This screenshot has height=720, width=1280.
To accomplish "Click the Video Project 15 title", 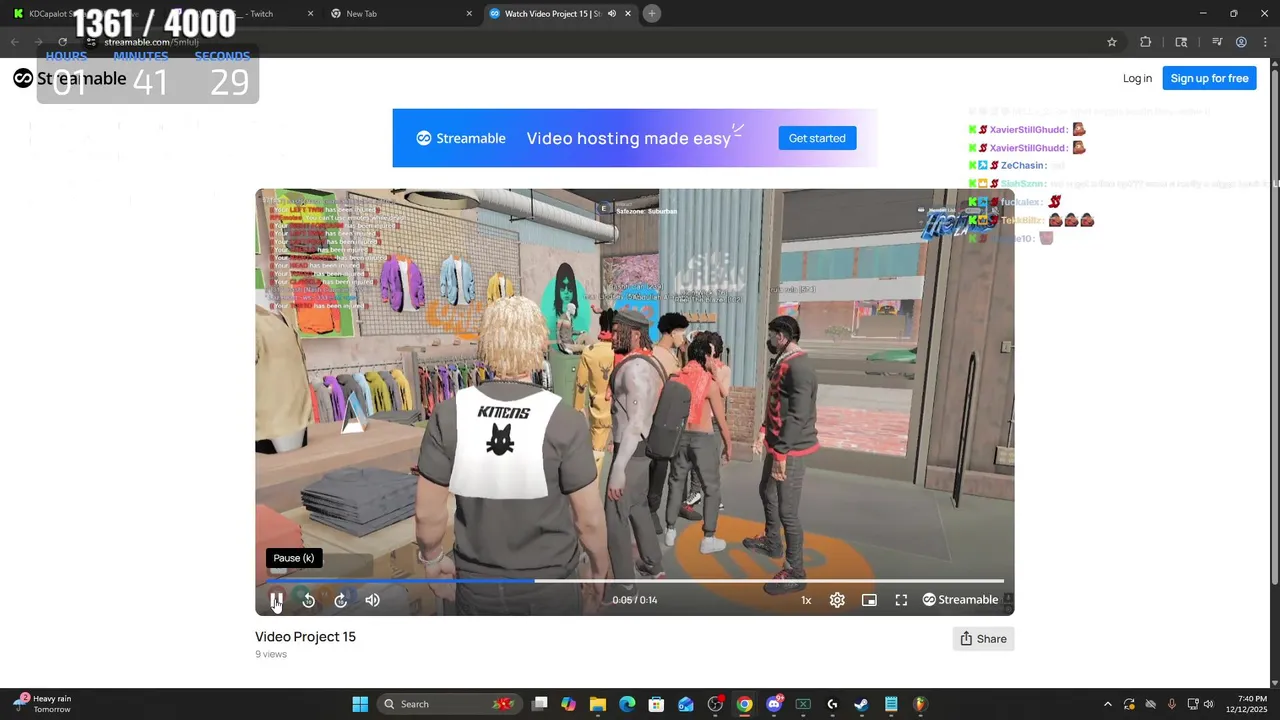I will click(305, 637).
